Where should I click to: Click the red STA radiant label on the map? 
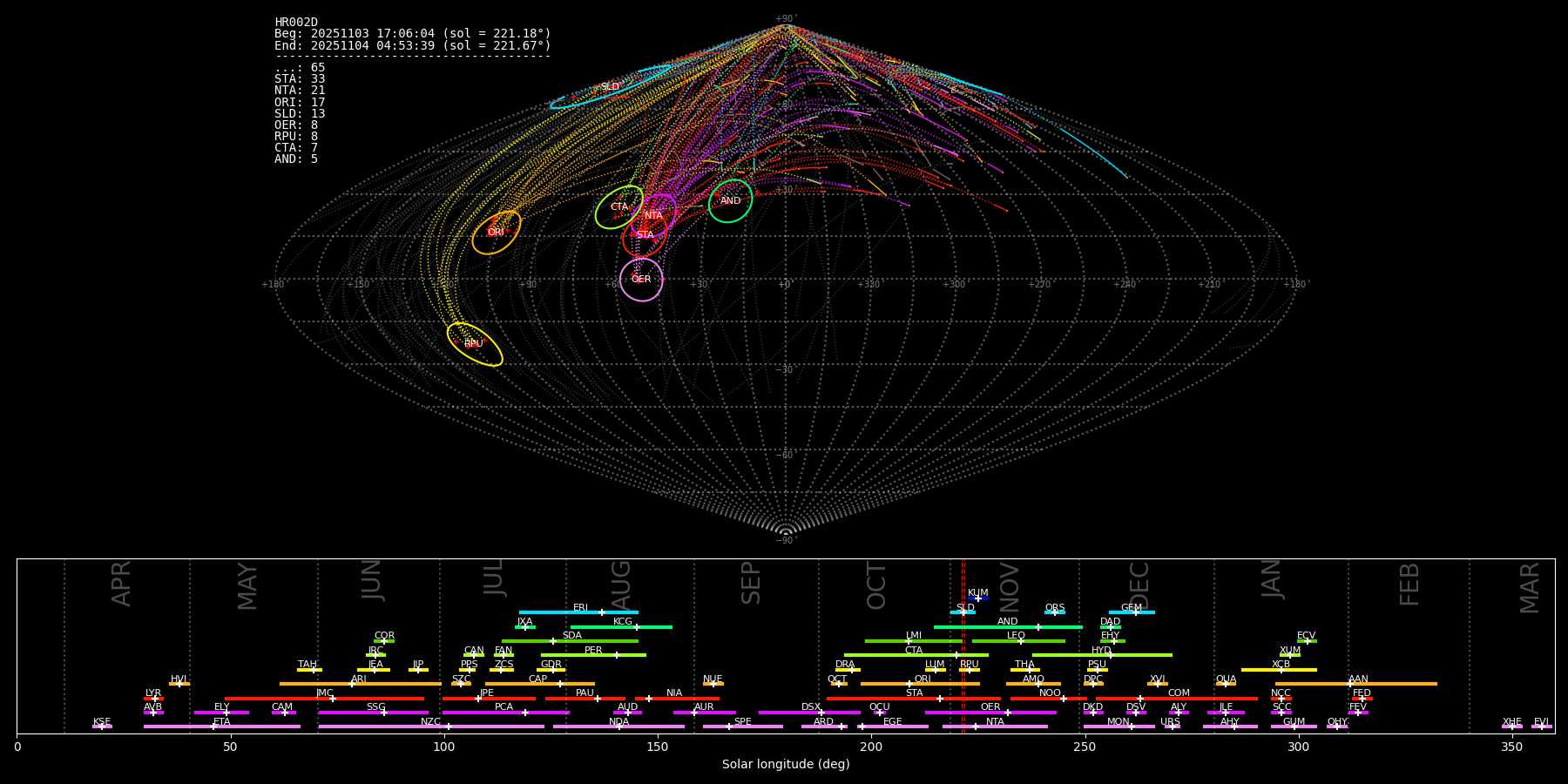645,235
